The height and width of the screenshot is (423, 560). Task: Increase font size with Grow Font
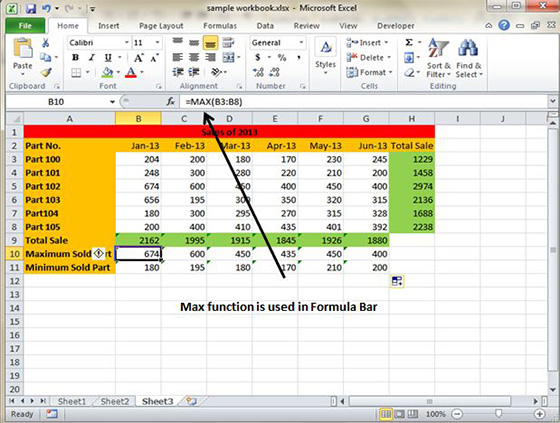pyautogui.click(x=139, y=58)
